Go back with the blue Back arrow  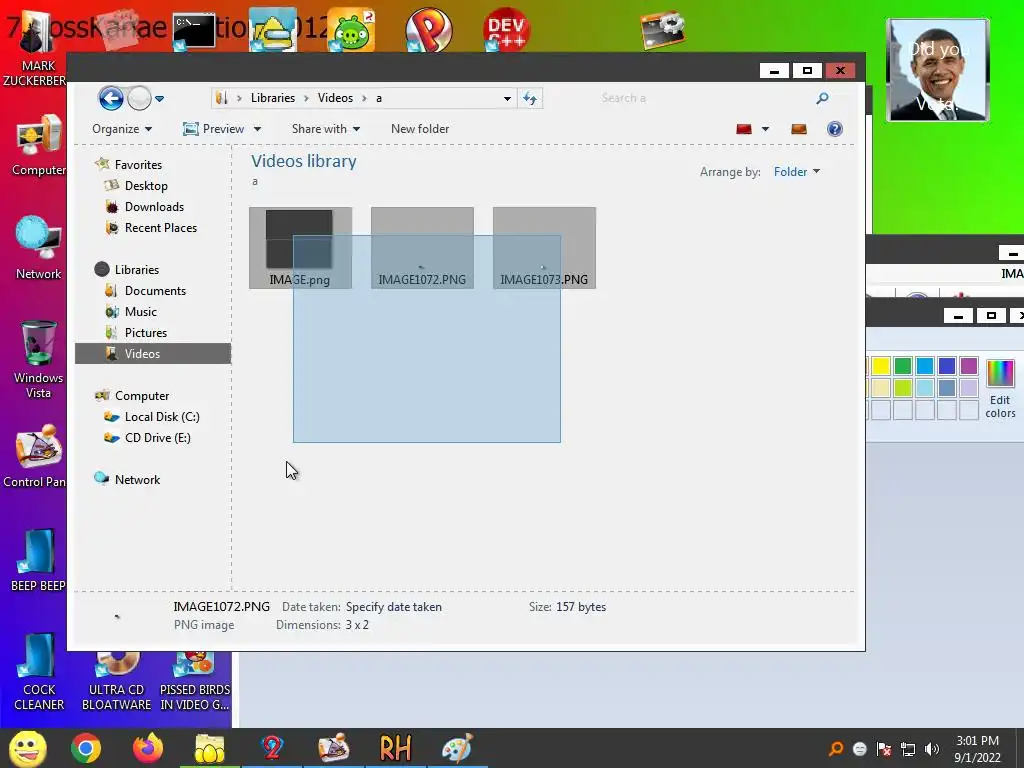[111, 99]
